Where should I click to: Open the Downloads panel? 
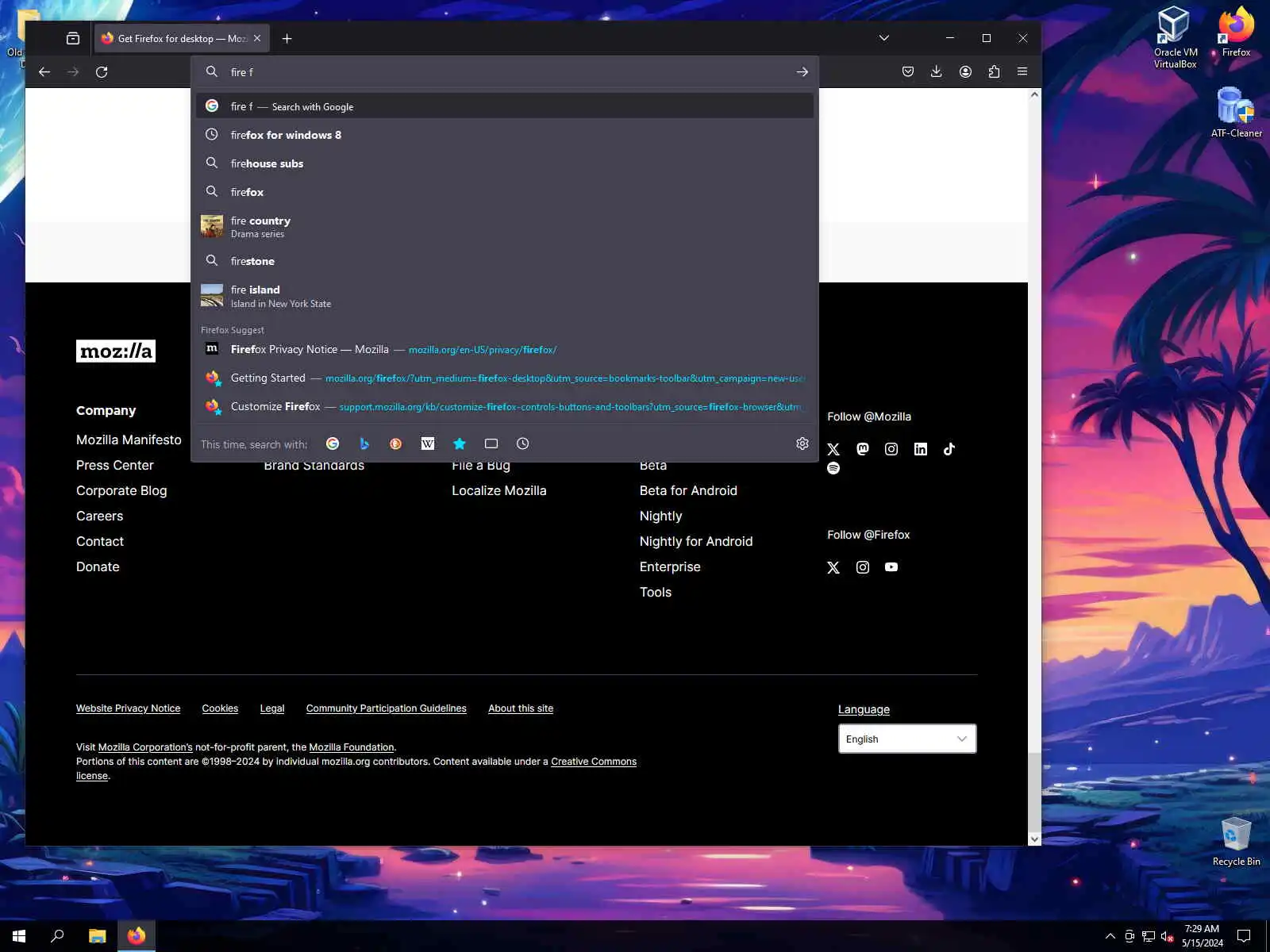[937, 72]
